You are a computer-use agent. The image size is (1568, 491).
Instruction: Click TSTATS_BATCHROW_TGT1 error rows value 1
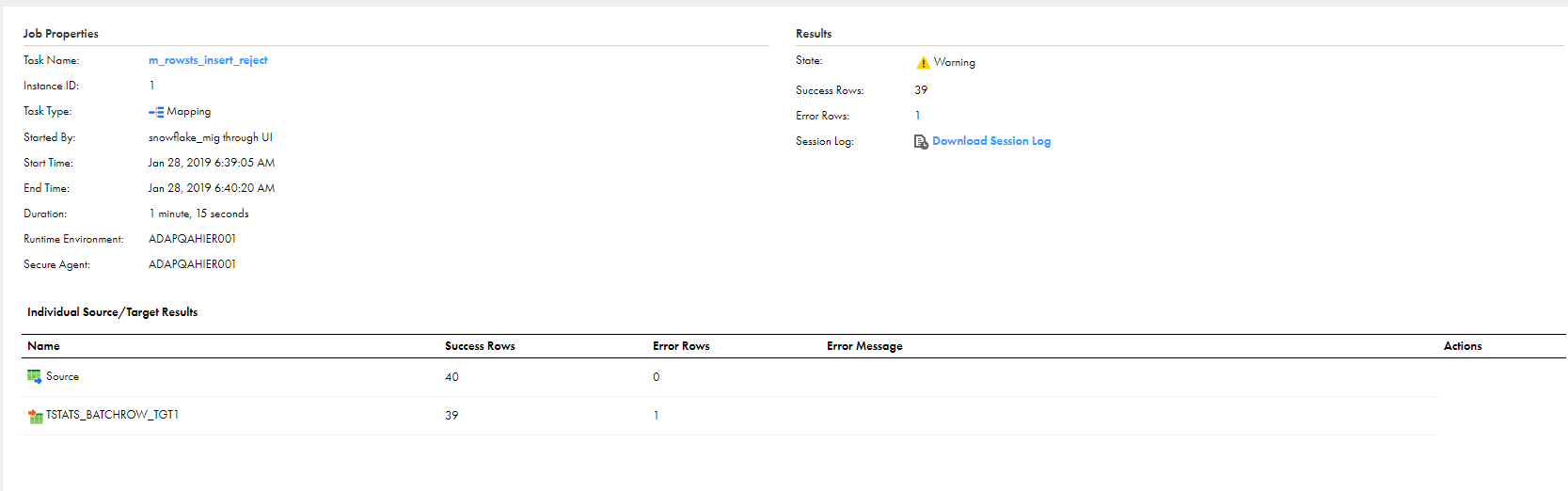[x=656, y=416]
